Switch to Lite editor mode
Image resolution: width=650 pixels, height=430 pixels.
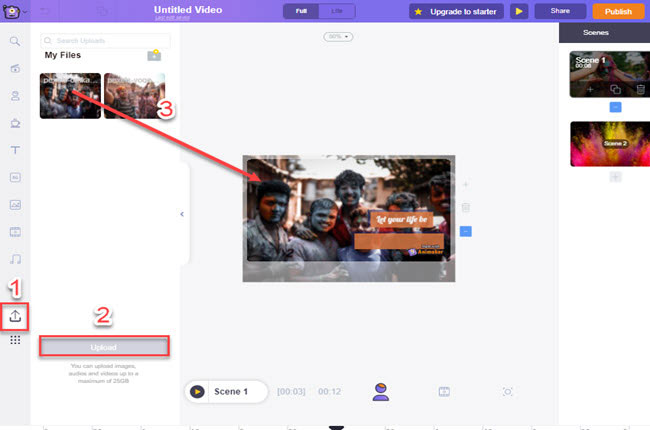337,11
